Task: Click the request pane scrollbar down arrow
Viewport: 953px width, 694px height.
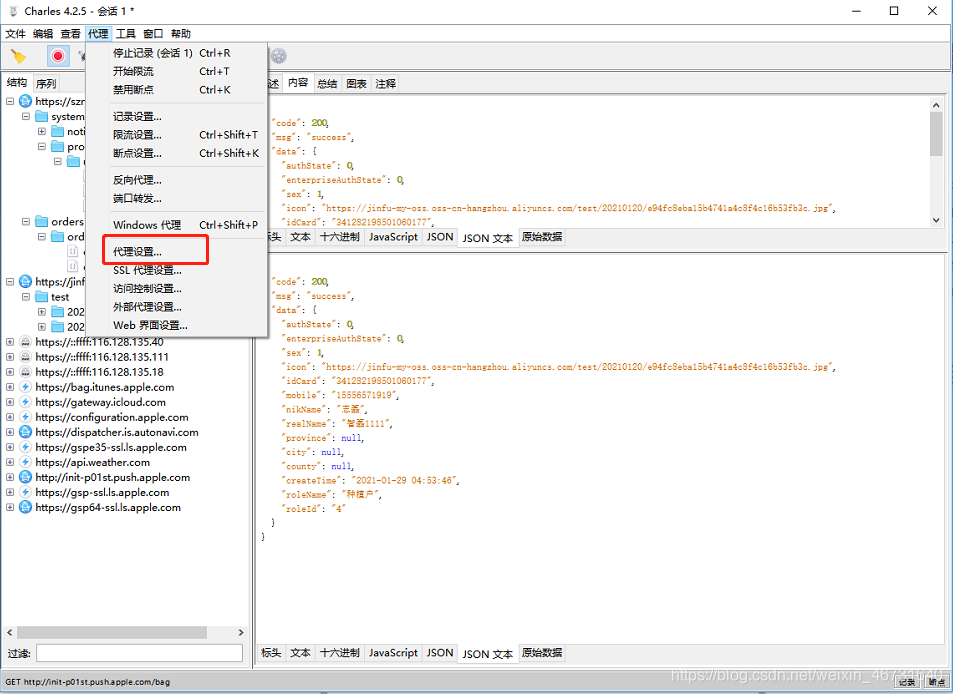Action: tap(936, 220)
